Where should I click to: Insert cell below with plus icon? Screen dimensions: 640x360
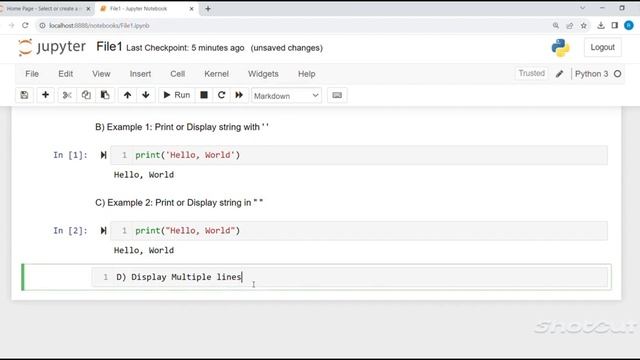tap(45, 96)
